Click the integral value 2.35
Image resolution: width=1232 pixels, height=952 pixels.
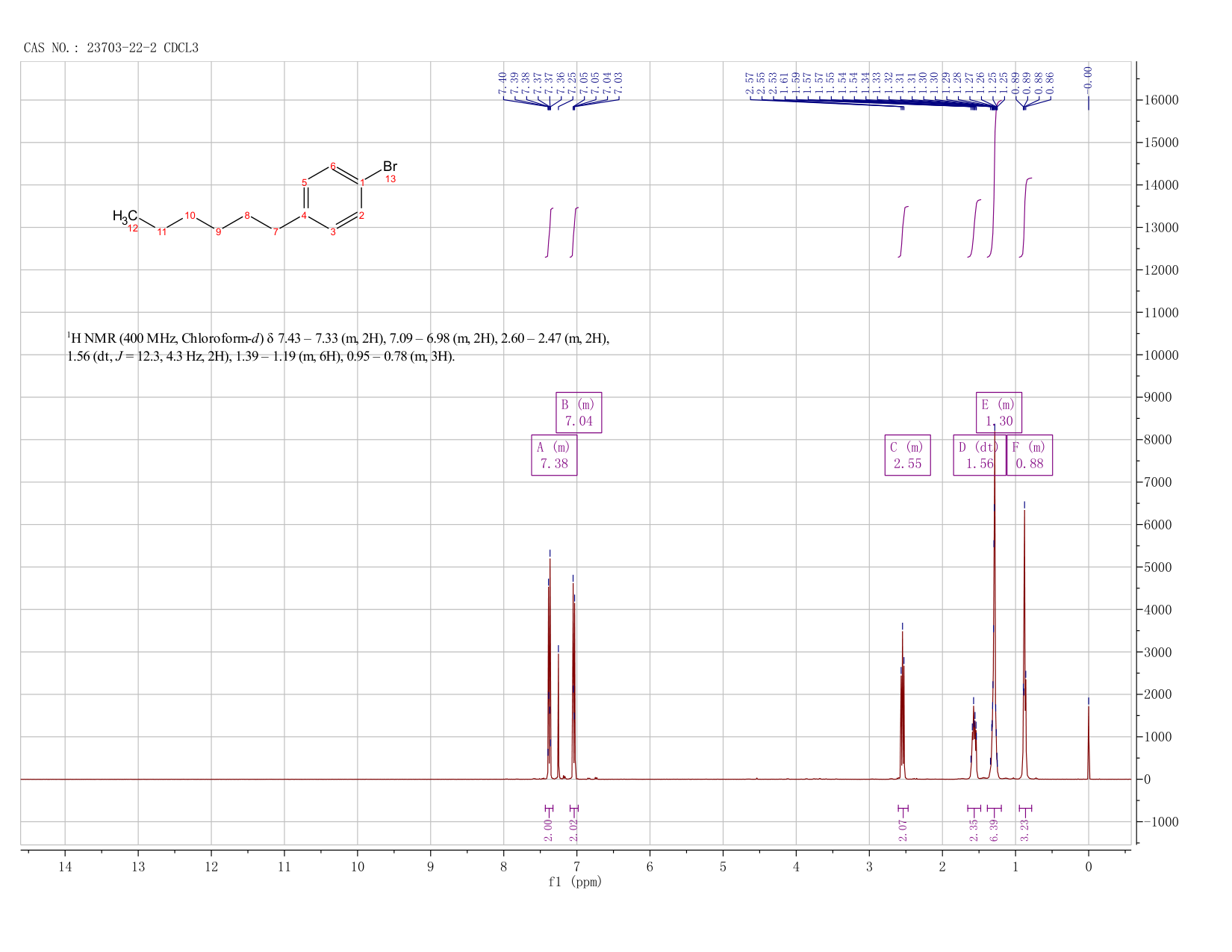pyautogui.click(x=973, y=830)
